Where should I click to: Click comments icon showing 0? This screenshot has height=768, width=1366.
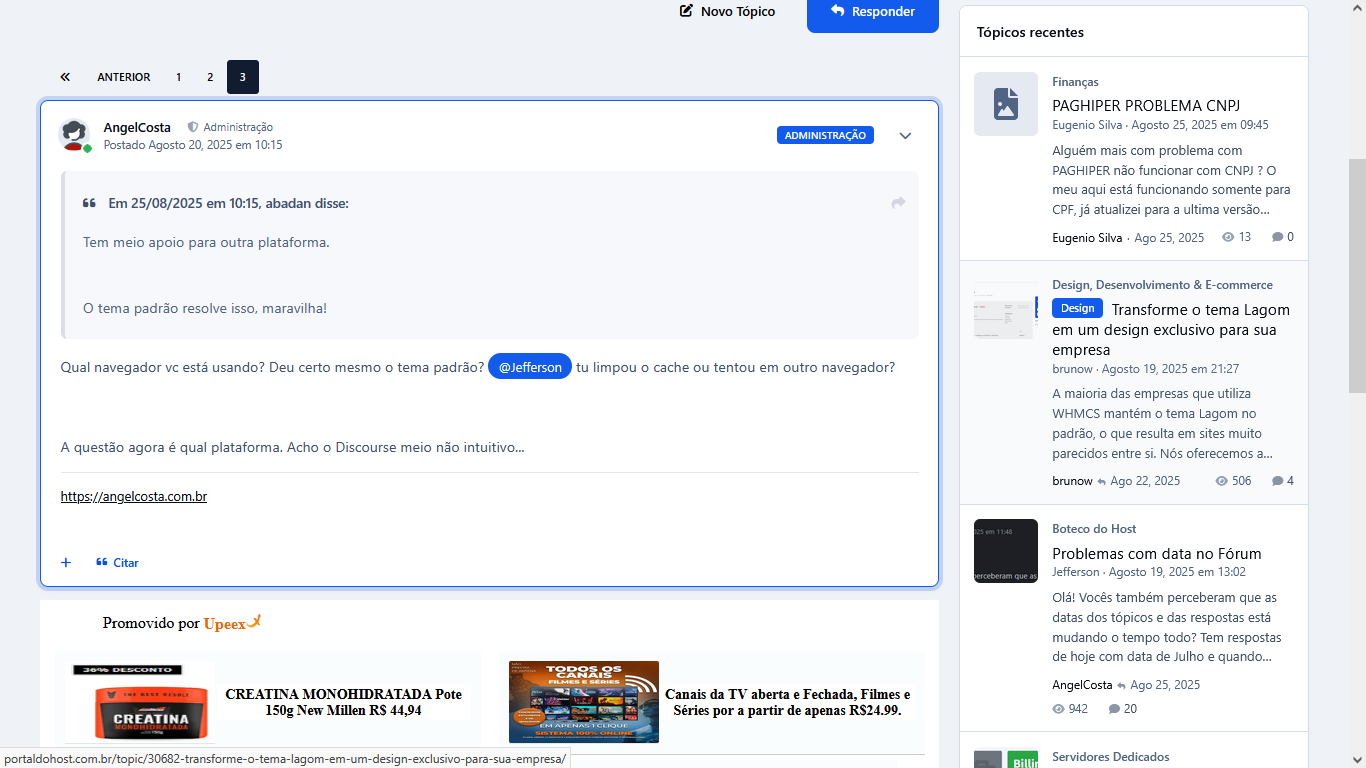point(1277,237)
